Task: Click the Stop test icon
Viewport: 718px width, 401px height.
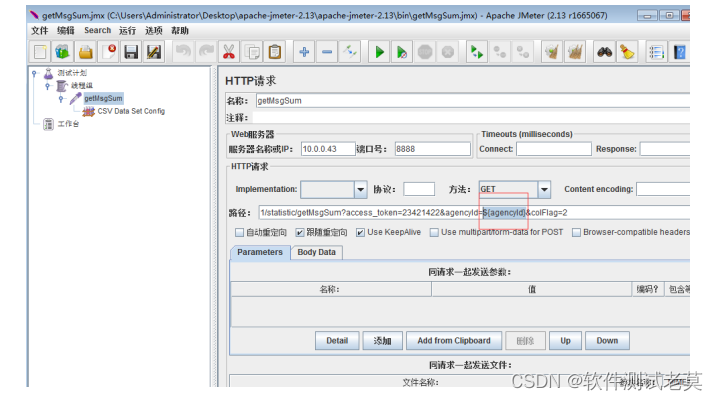Action: click(425, 52)
